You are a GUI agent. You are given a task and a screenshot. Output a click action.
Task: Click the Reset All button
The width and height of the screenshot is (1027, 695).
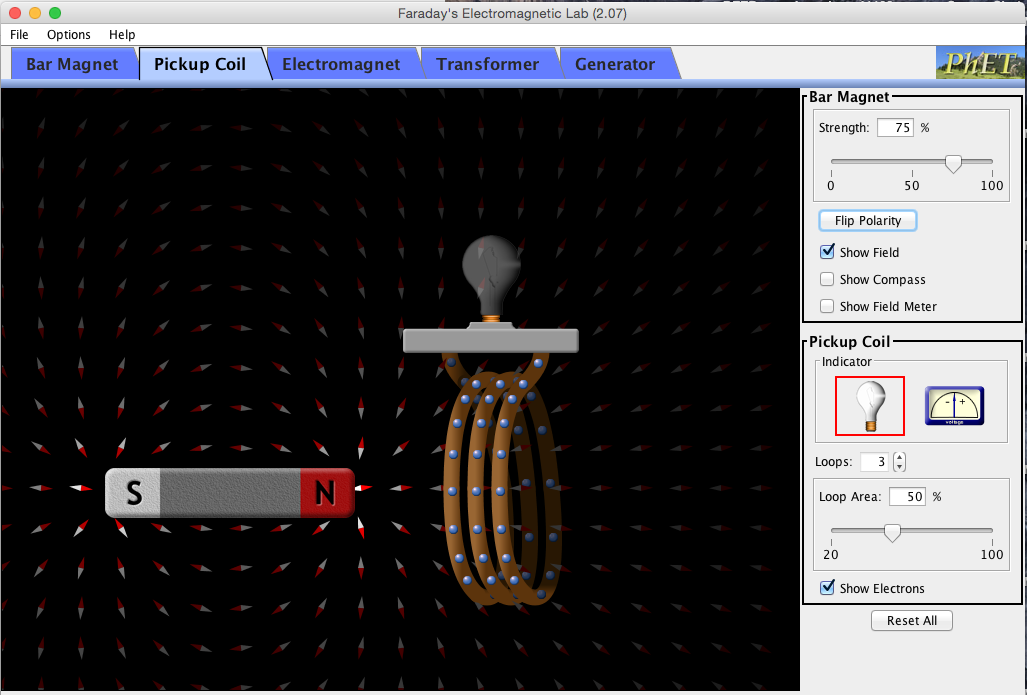click(912, 620)
